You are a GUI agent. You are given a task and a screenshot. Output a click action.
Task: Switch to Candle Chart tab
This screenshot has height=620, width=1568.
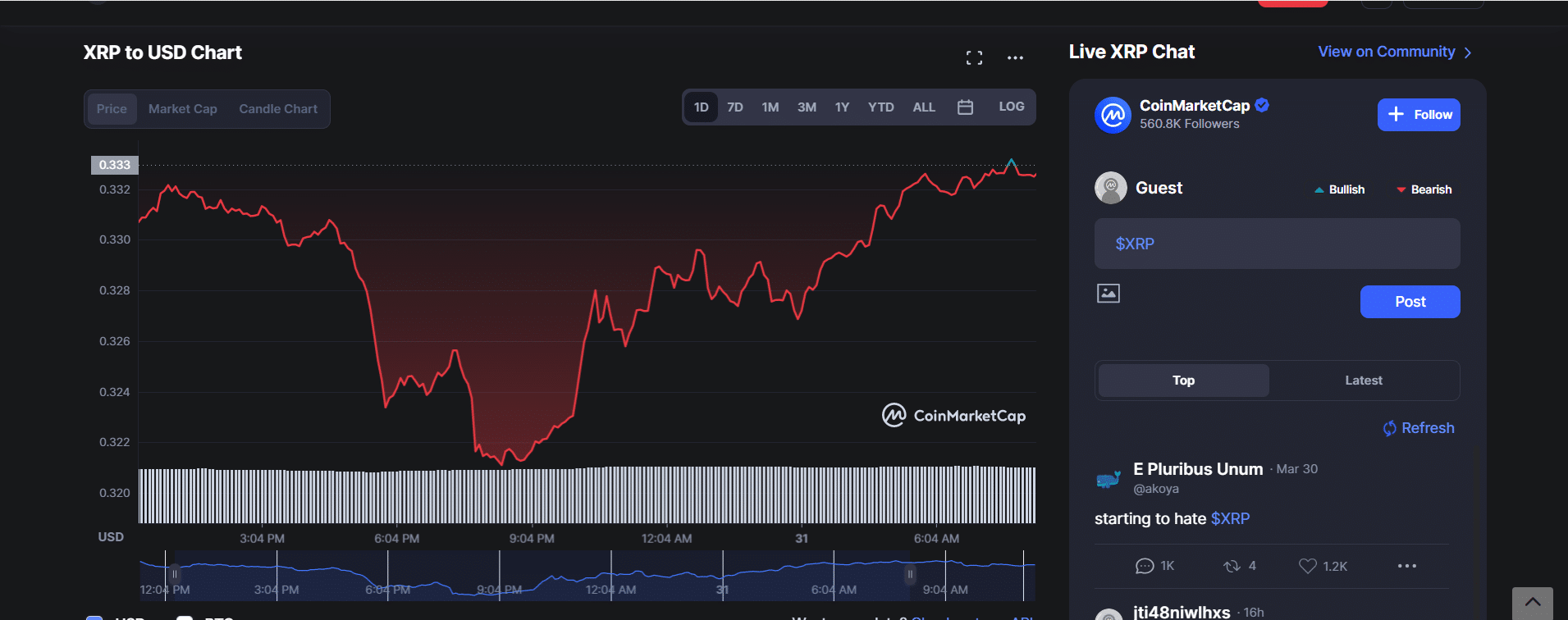278,109
